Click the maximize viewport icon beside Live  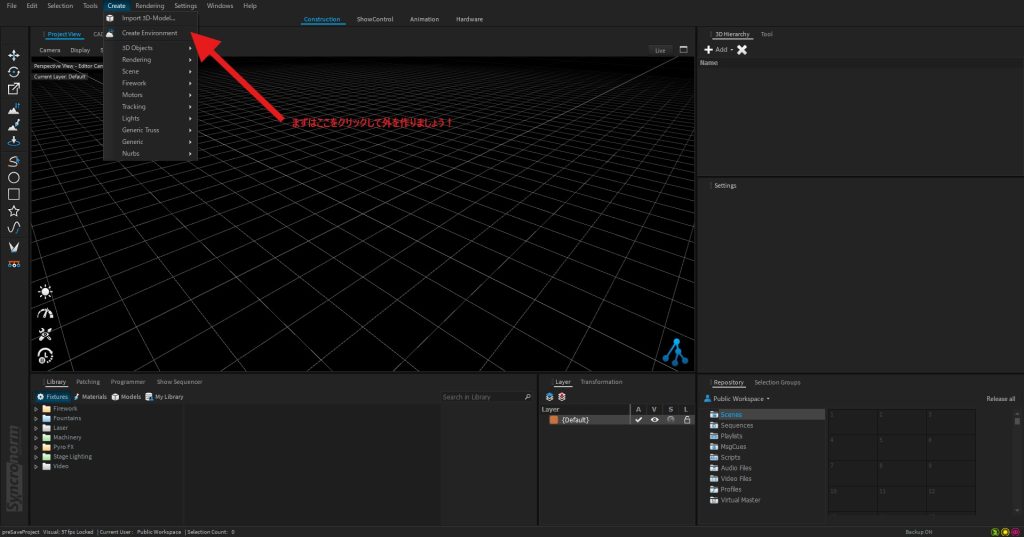684,49
